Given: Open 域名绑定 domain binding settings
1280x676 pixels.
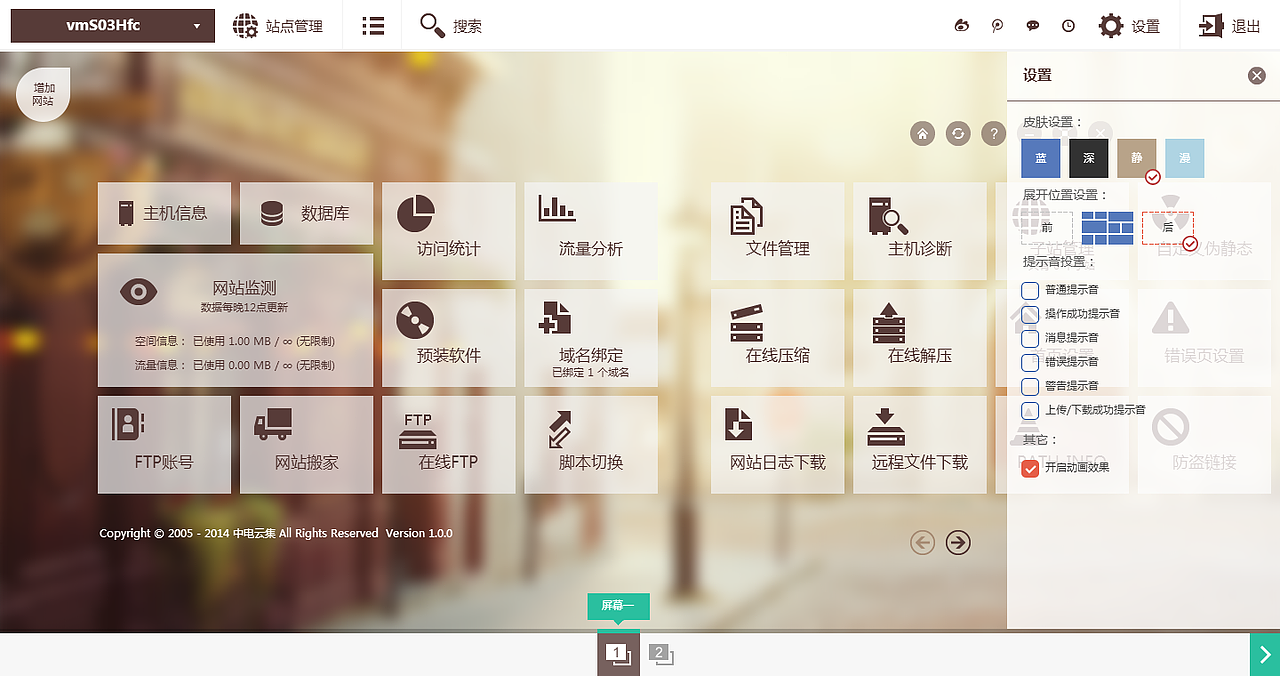Looking at the screenshot, I should [x=590, y=338].
